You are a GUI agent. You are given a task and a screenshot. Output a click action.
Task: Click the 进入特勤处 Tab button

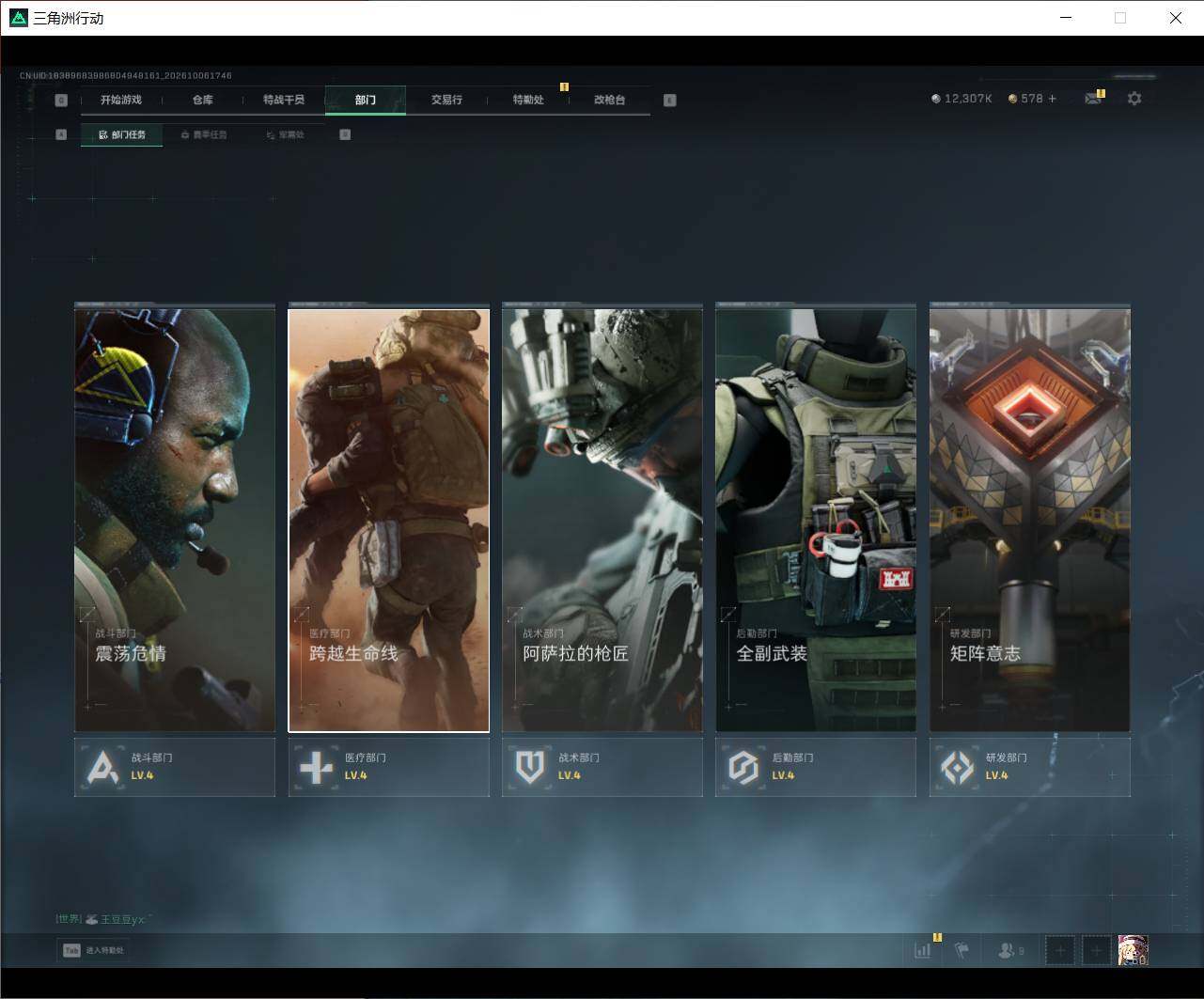point(94,950)
